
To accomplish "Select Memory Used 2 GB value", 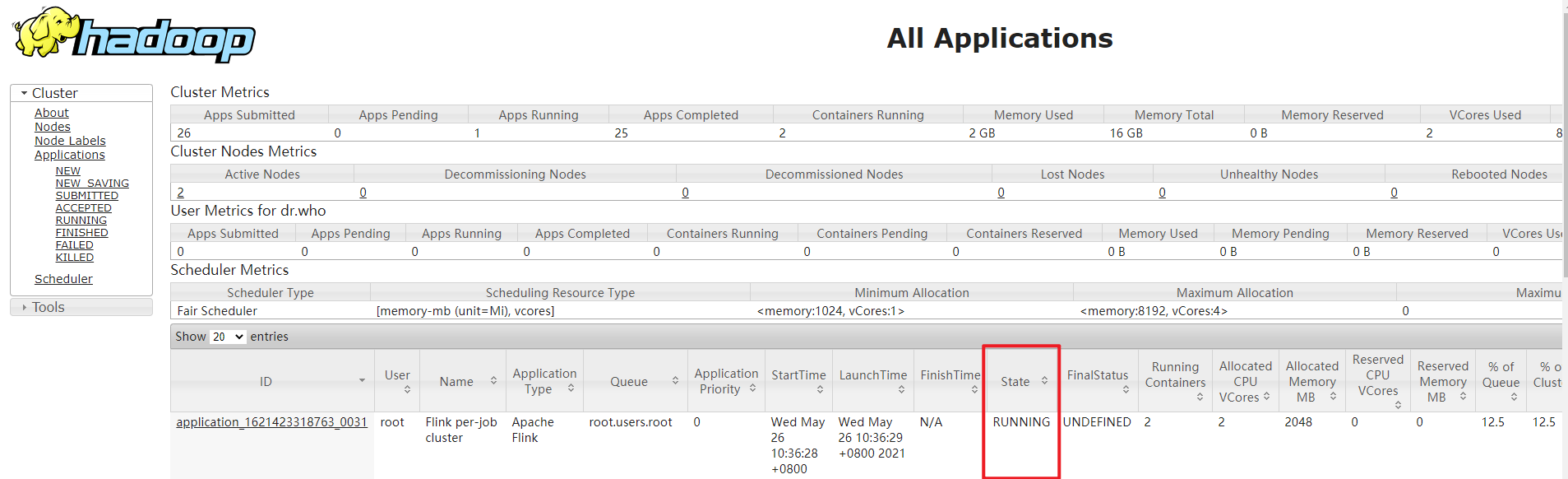I will (982, 133).
